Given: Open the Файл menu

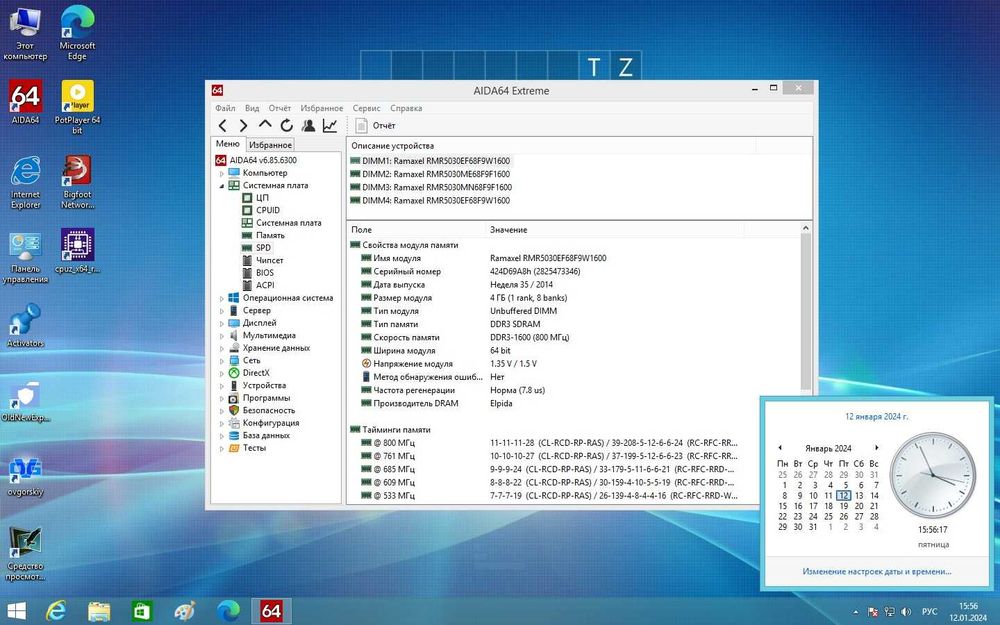Looking at the screenshot, I should [x=225, y=108].
